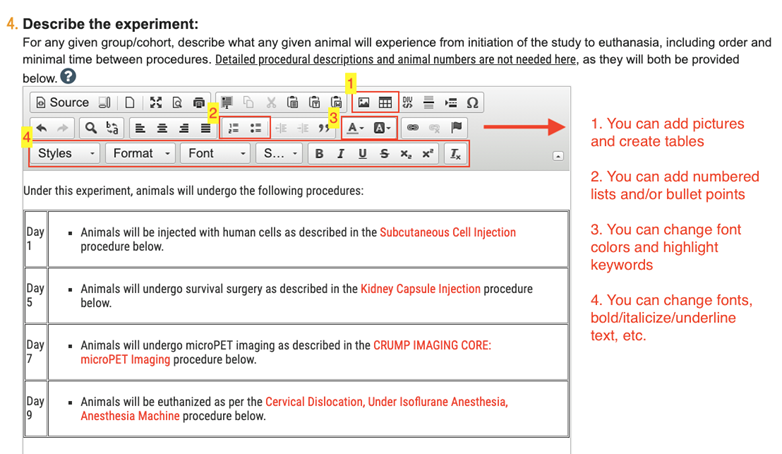The height and width of the screenshot is (454, 782).
Task: Toggle block quote formatting
Action: pos(324,128)
